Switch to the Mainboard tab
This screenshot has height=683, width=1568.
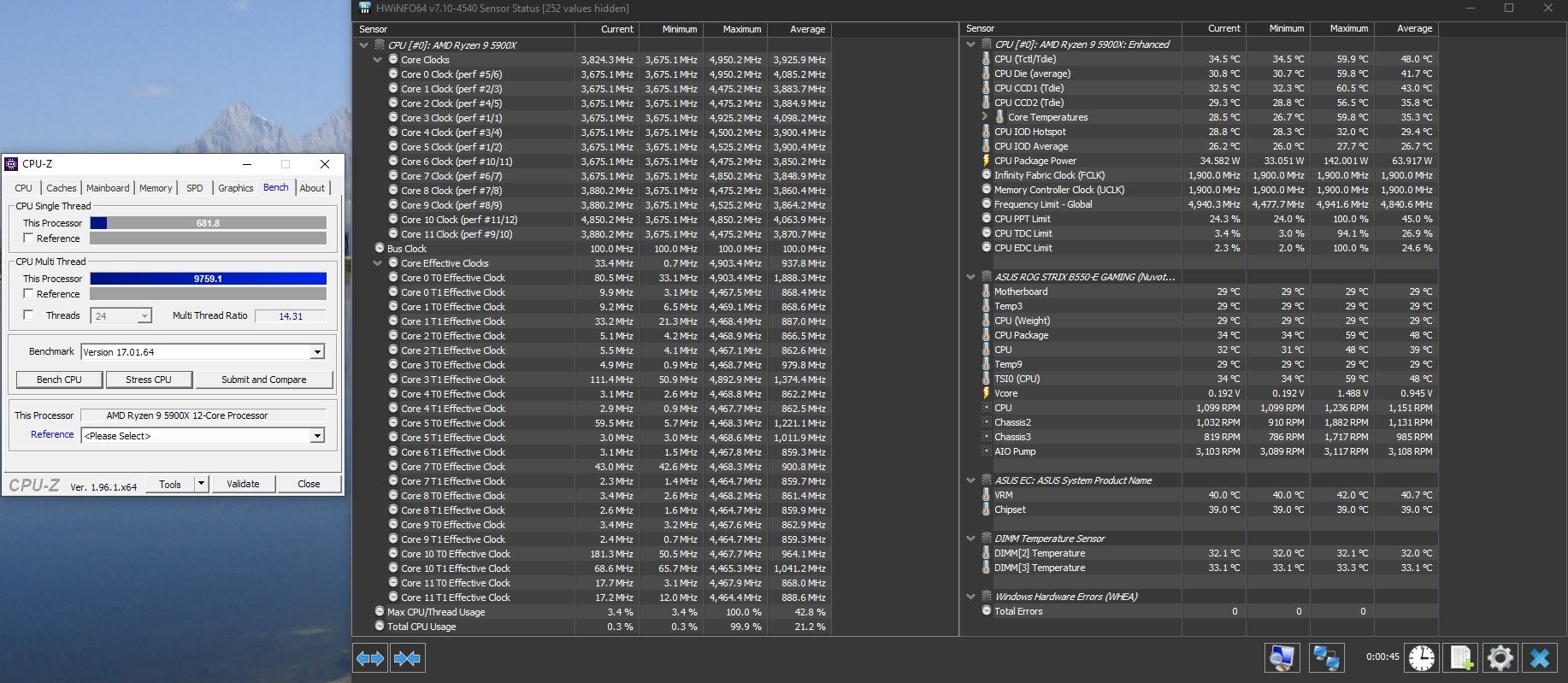coord(108,188)
